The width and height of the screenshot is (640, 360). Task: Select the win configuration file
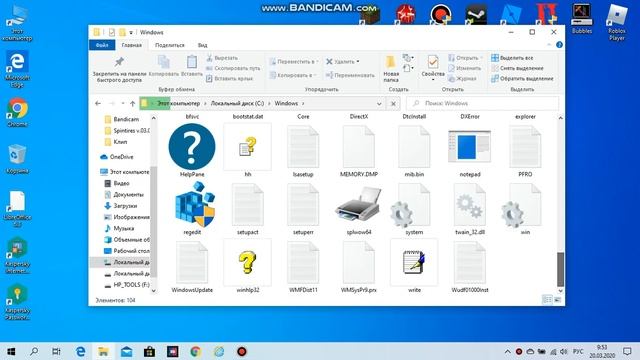[x=522, y=205]
